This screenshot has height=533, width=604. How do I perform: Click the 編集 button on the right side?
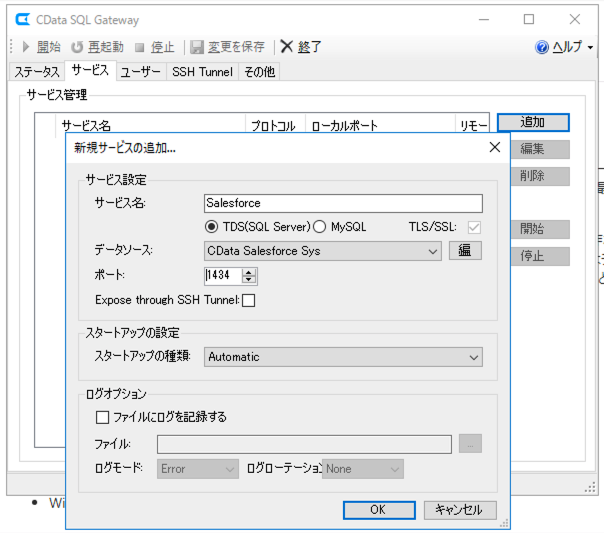pyautogui.click(x=540, y=149)
